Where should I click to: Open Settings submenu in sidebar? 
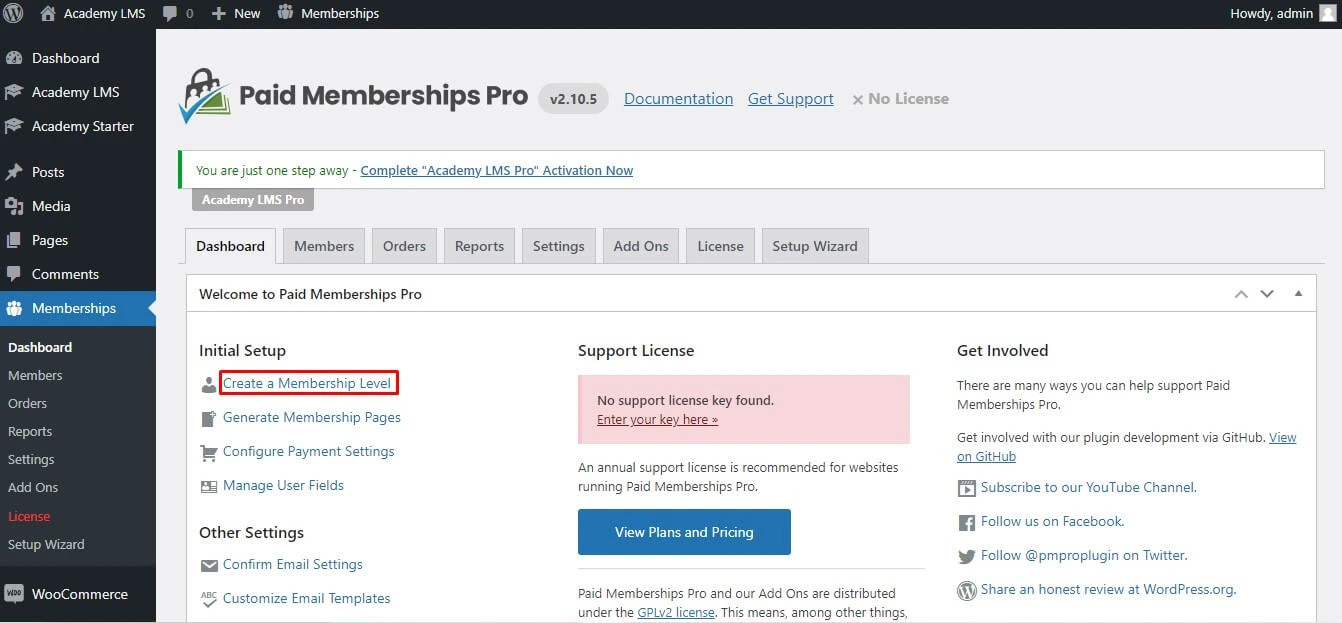[31, 459]
